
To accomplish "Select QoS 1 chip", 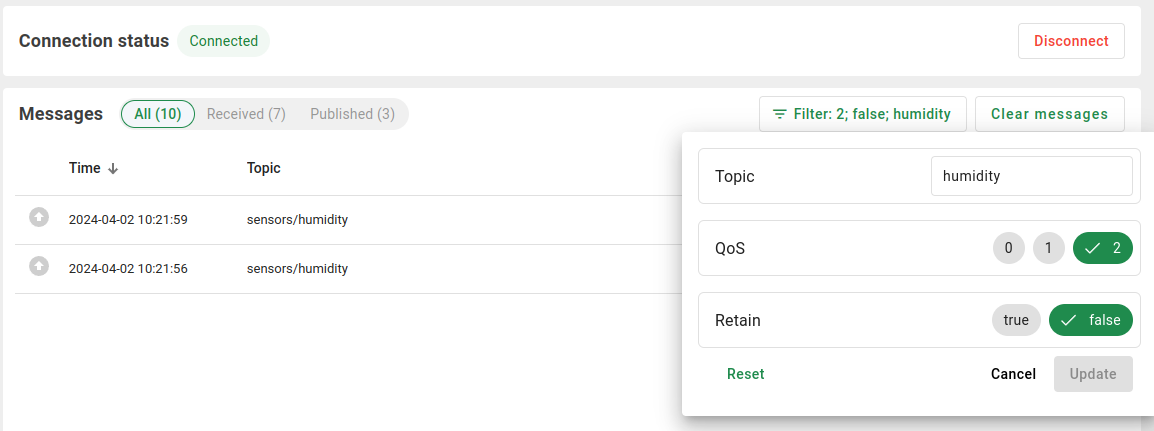I will coord(1048,248).
